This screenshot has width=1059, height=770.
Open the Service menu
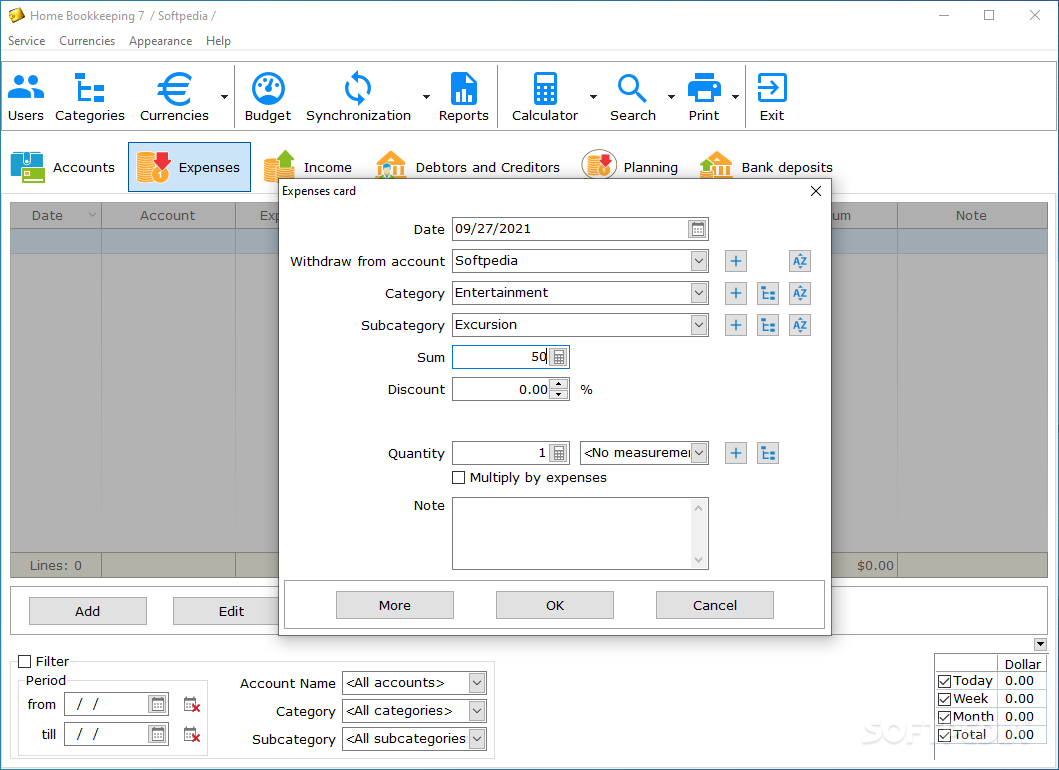(26, 41)
